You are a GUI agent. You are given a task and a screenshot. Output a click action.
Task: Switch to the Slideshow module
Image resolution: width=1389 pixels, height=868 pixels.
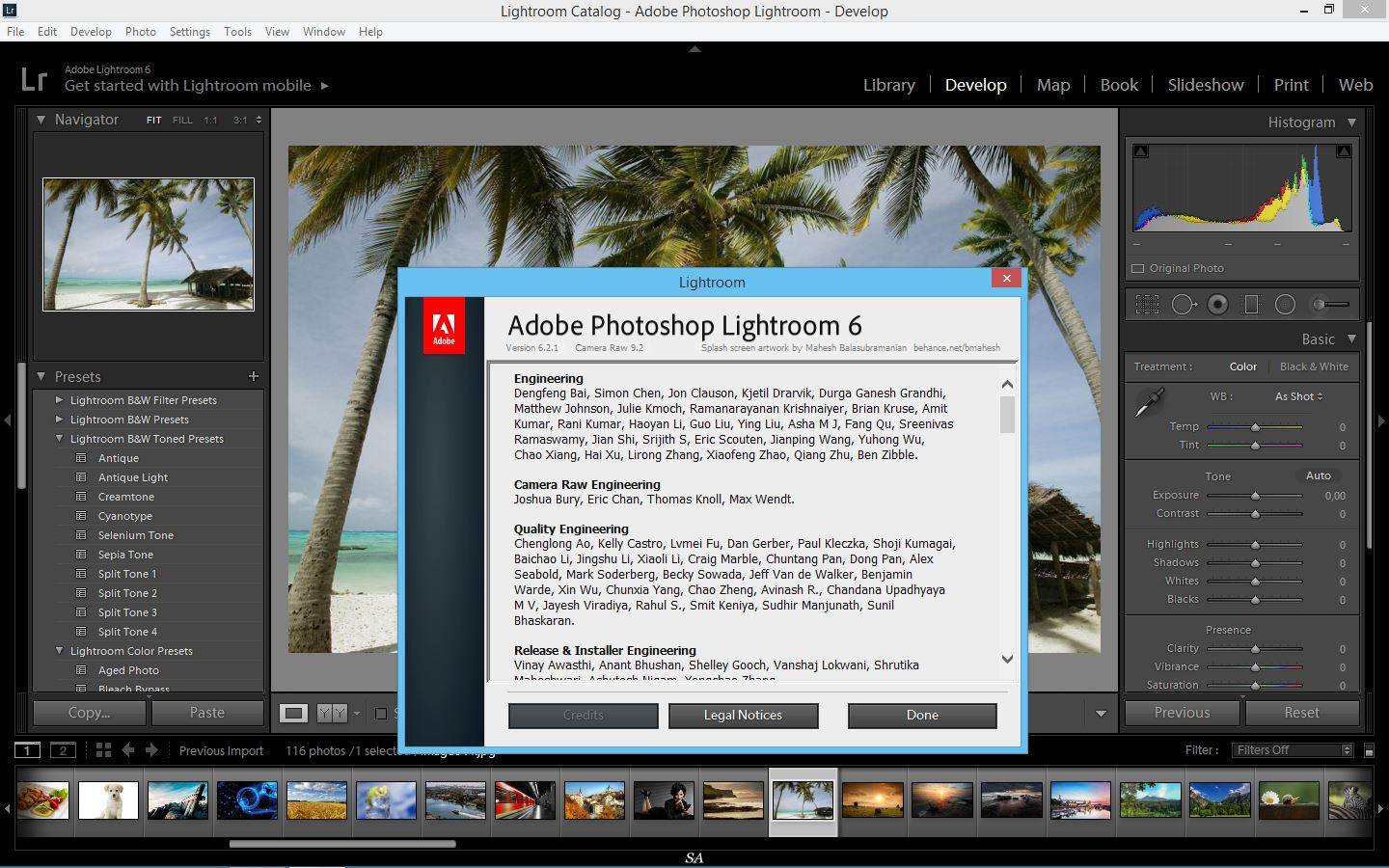(1206, 85)
